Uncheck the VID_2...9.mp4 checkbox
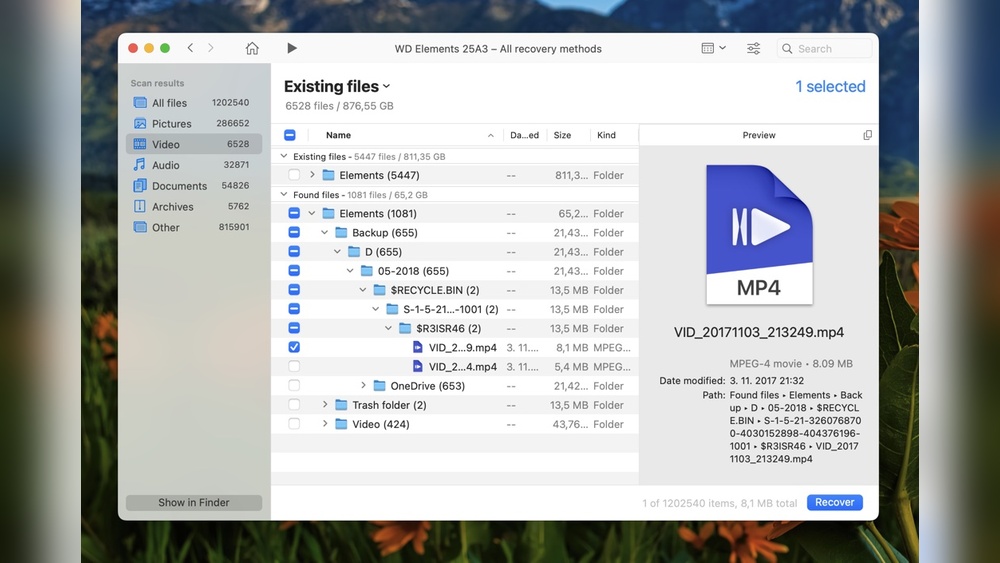 [294, 347]
